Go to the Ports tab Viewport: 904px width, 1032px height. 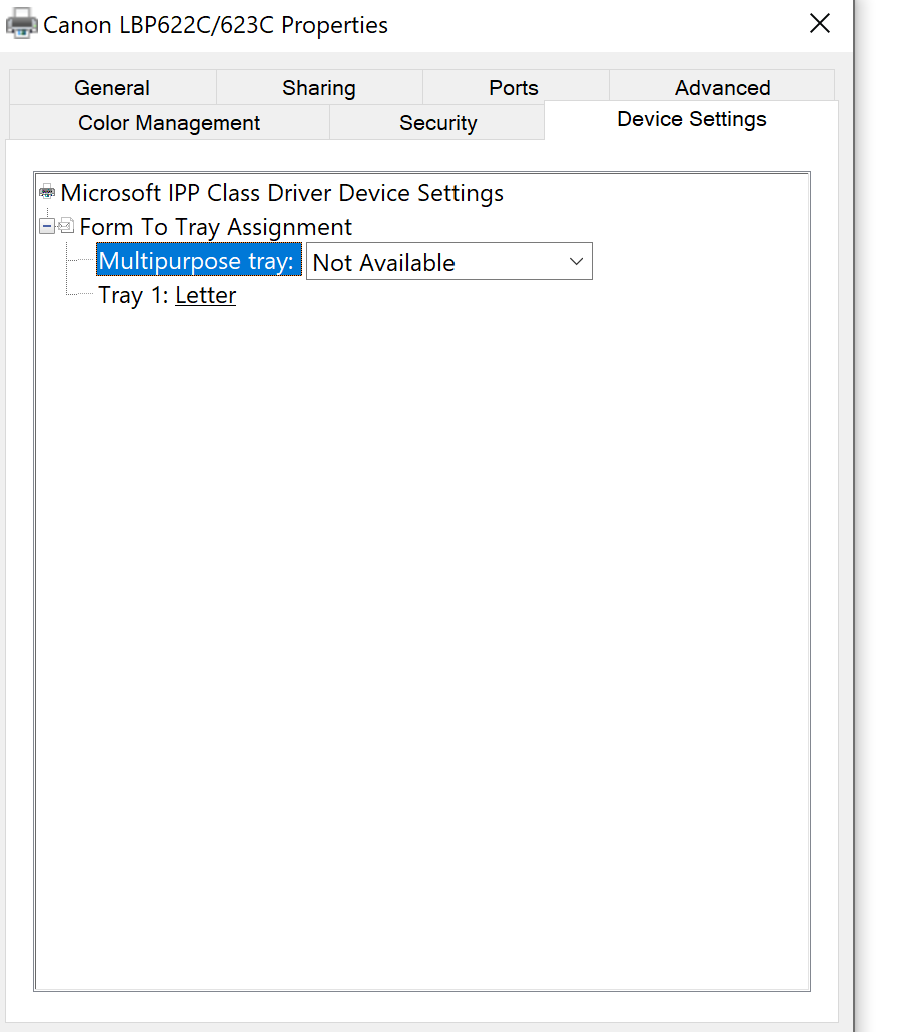click(x=514, y=88)
